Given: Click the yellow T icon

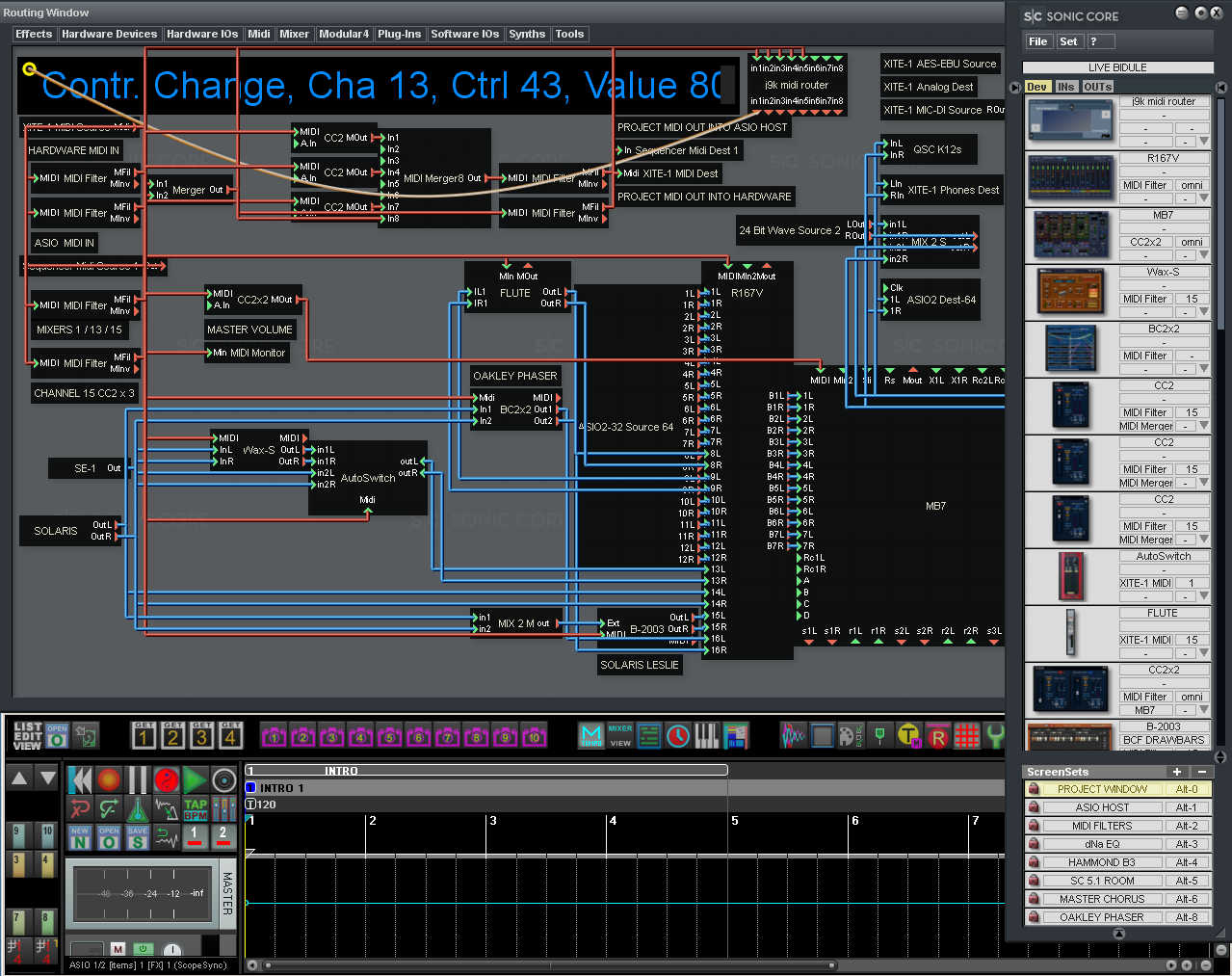Looking at the screenshot, I should tap(908, 736).
